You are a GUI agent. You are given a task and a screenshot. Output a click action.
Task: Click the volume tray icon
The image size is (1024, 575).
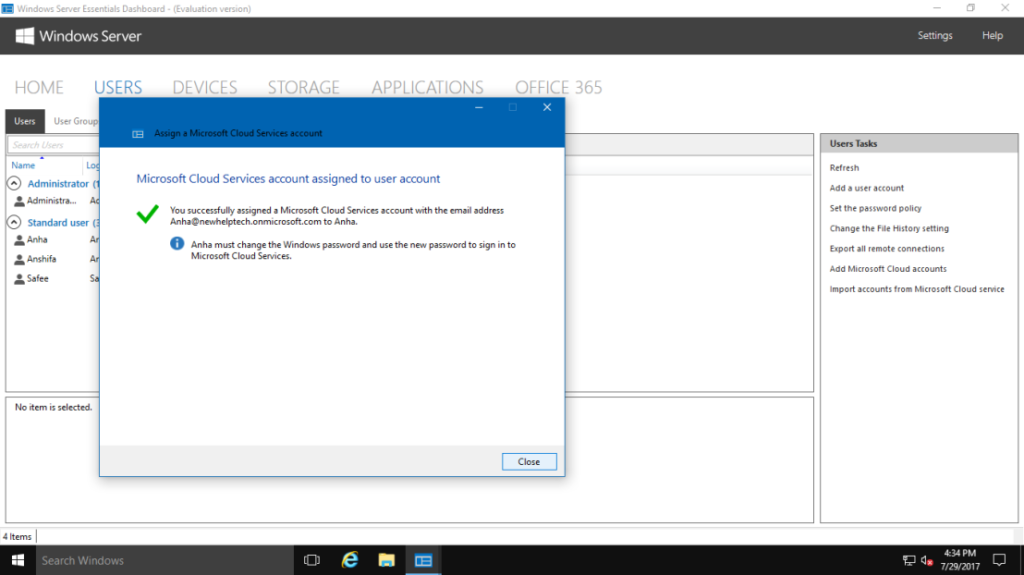tap(926, 561)
